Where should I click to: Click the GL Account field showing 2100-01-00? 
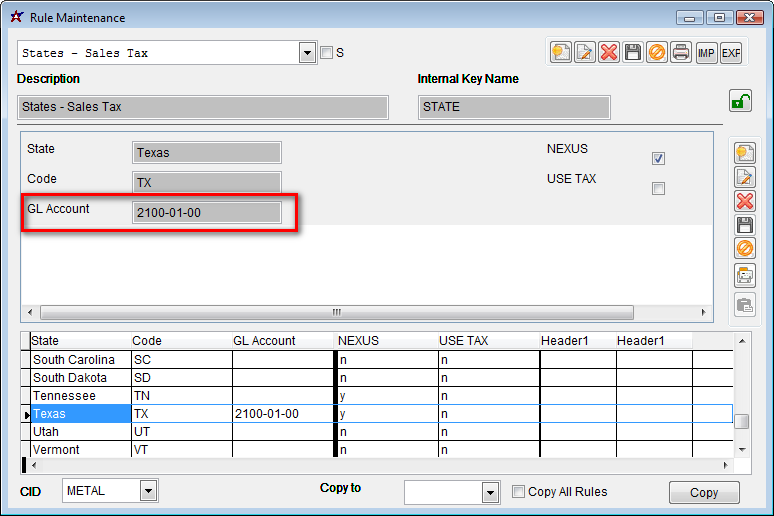pyautogui.click(x=207, y=212)
